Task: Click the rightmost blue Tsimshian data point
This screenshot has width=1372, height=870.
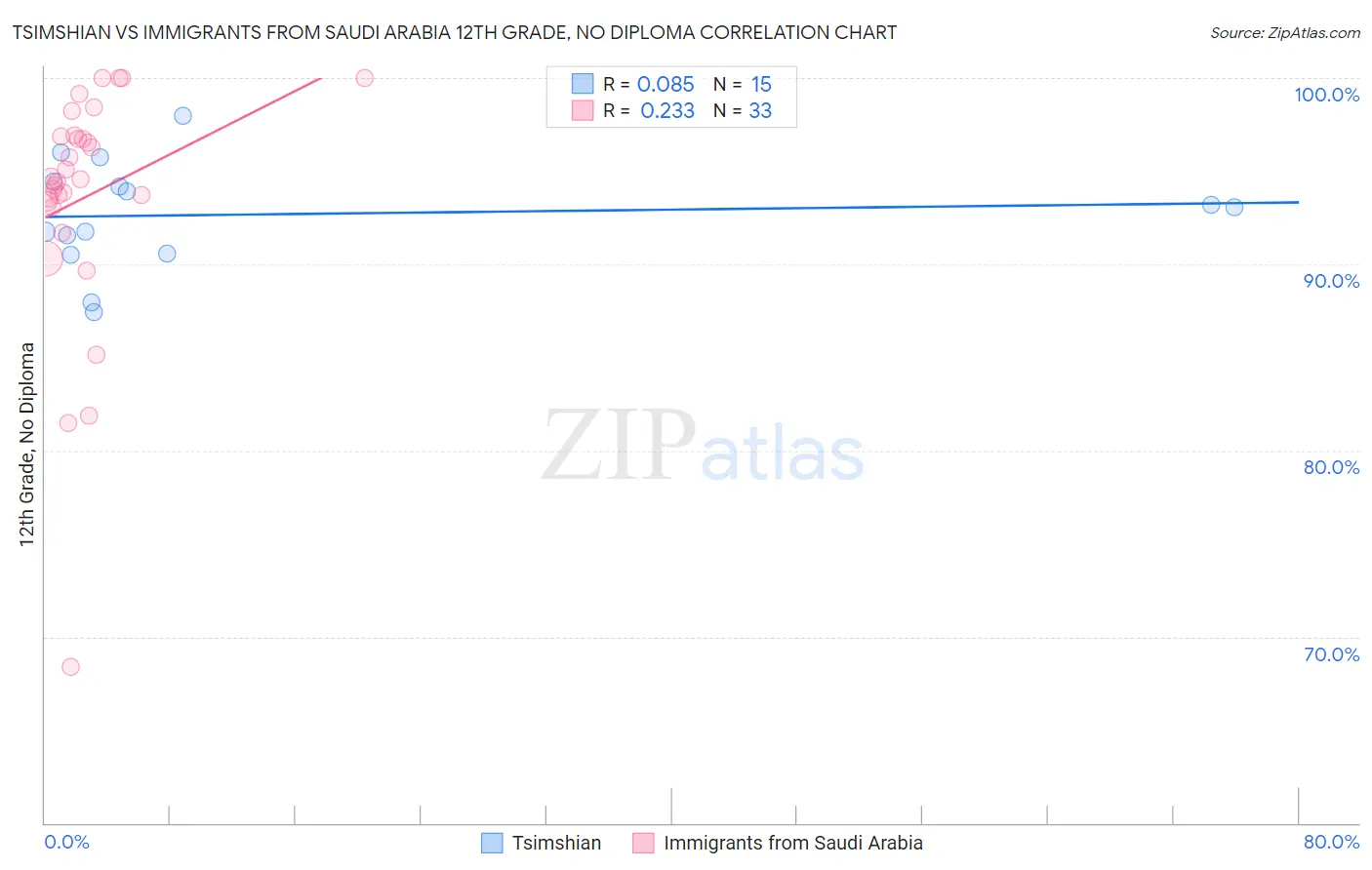Action: (x=1234, y=207)
